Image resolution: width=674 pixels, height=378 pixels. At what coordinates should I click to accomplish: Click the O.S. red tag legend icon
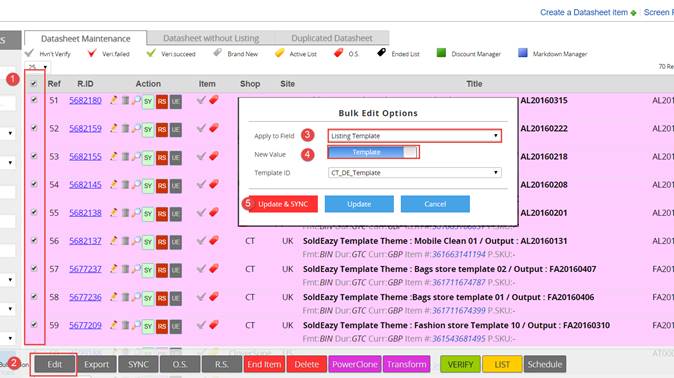[x=338, y=53]
